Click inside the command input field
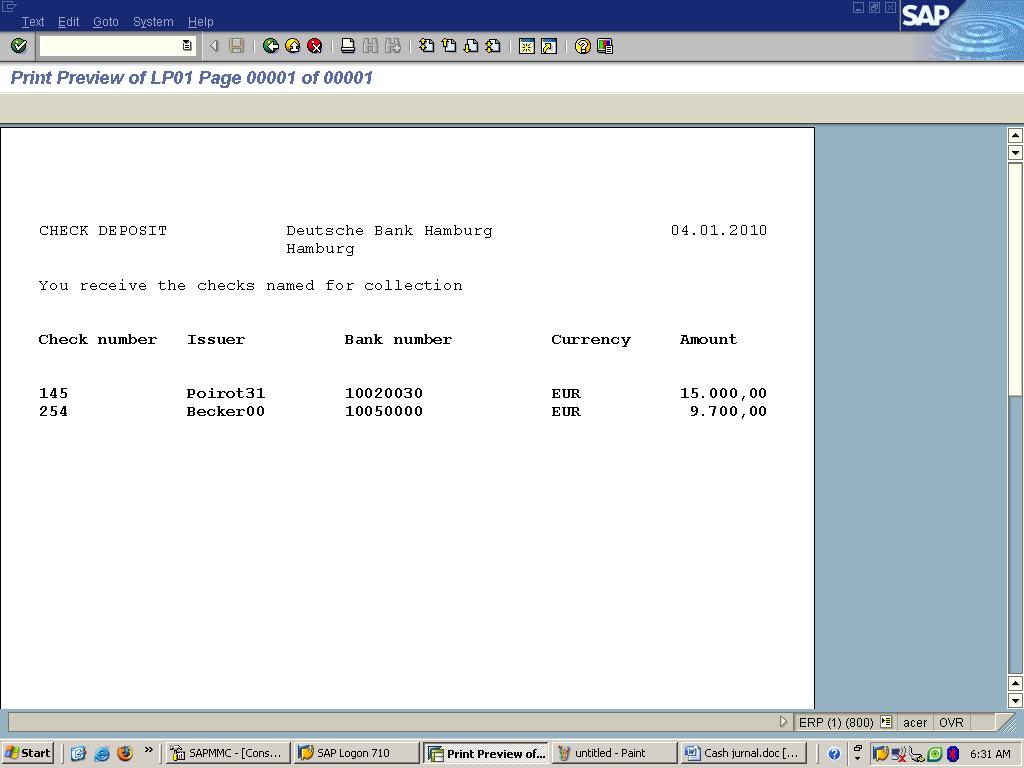 pos(110,46)
